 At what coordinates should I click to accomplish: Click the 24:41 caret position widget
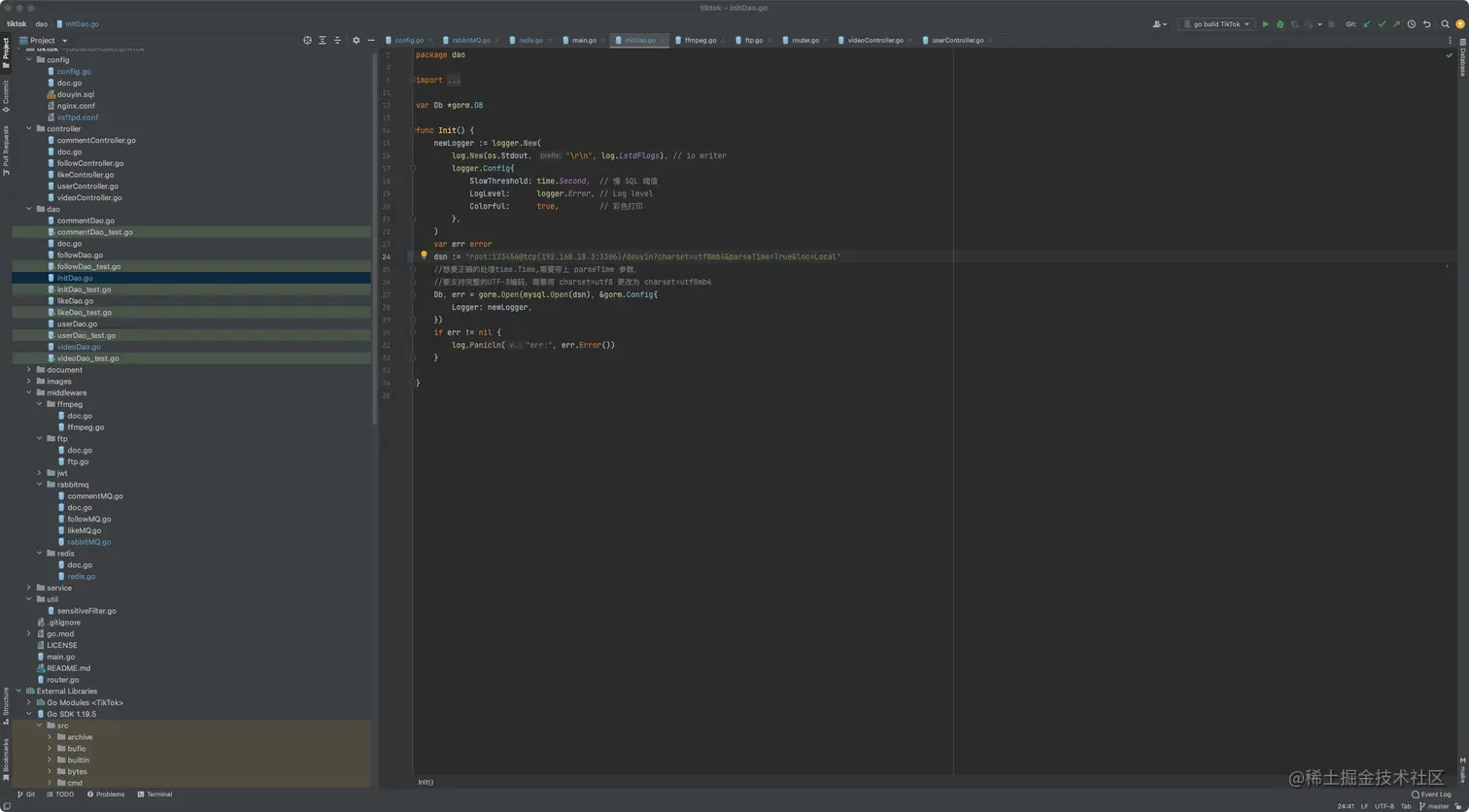(x=1346, y=806)
